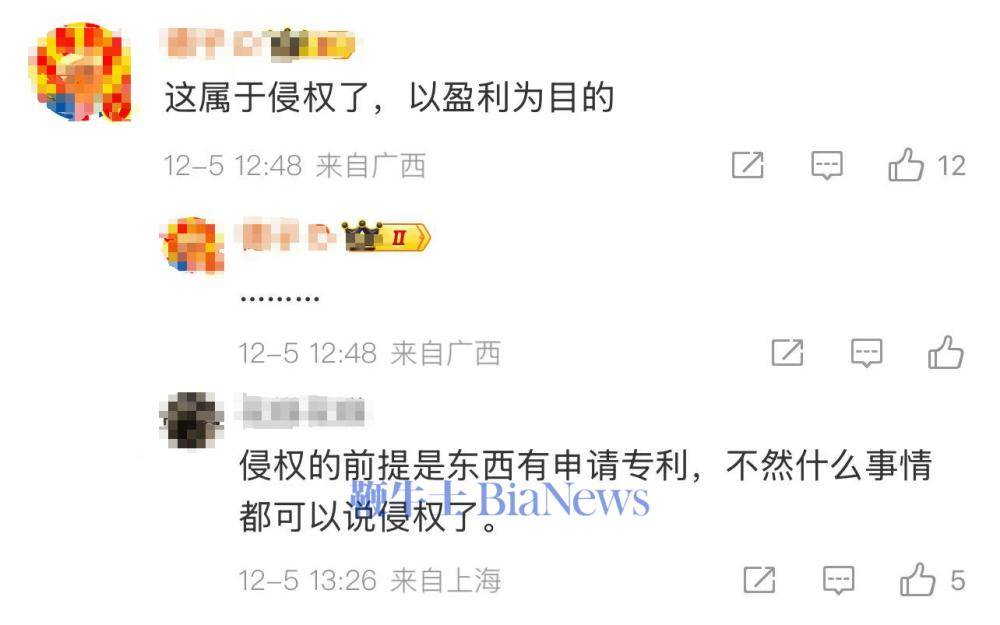
Task: Click the comment text 这属于侵权了，以盈利为目的
Action: click(x=389, y=98)
